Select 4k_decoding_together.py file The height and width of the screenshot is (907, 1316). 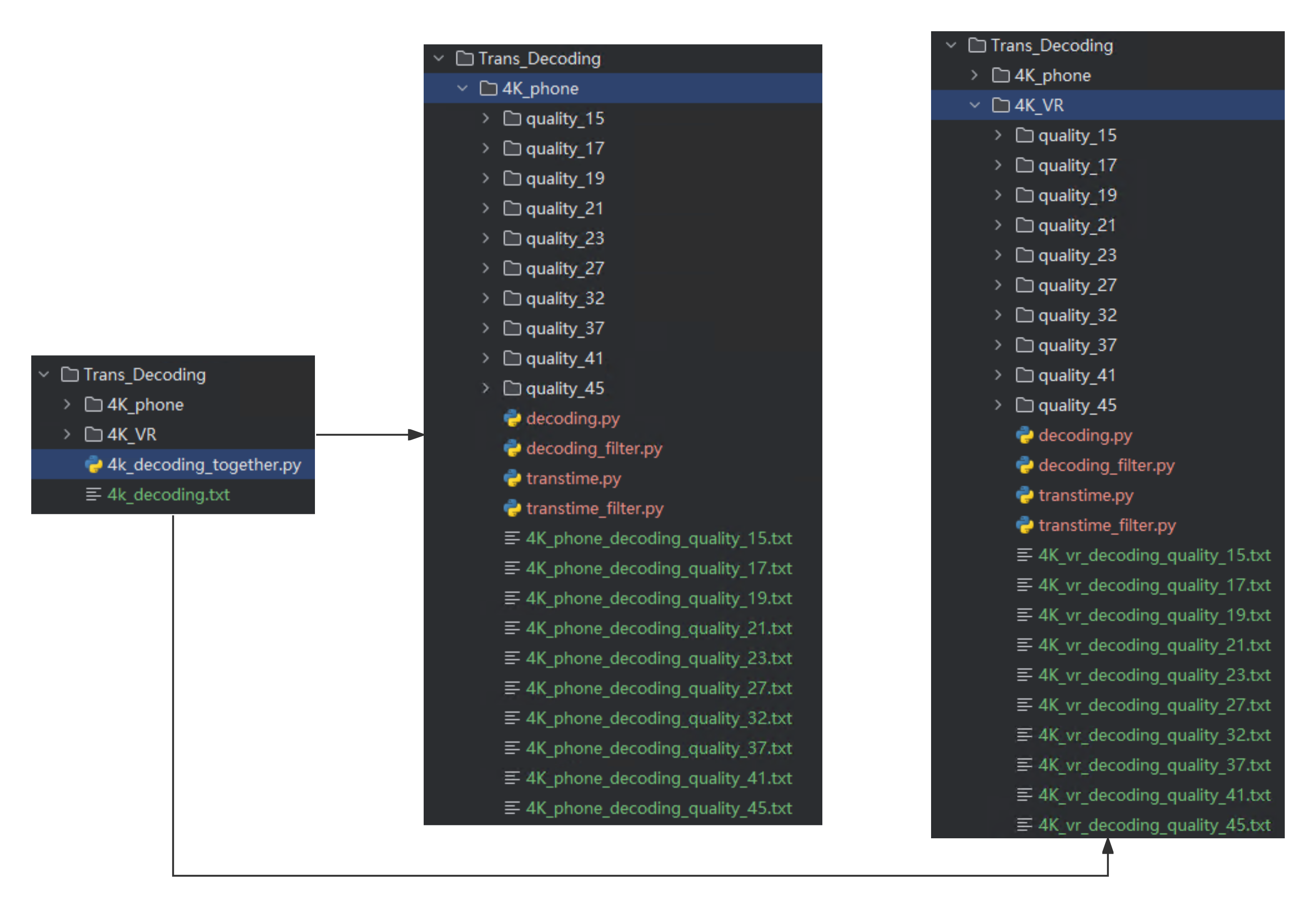[173, 465]
